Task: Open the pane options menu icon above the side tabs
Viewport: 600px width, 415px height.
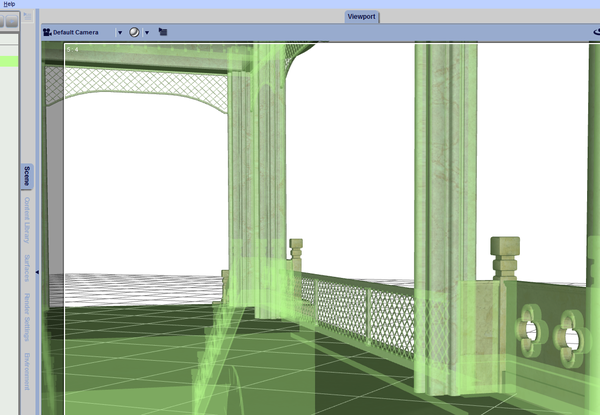Action: pyautogui.click(x=27, y=16)
